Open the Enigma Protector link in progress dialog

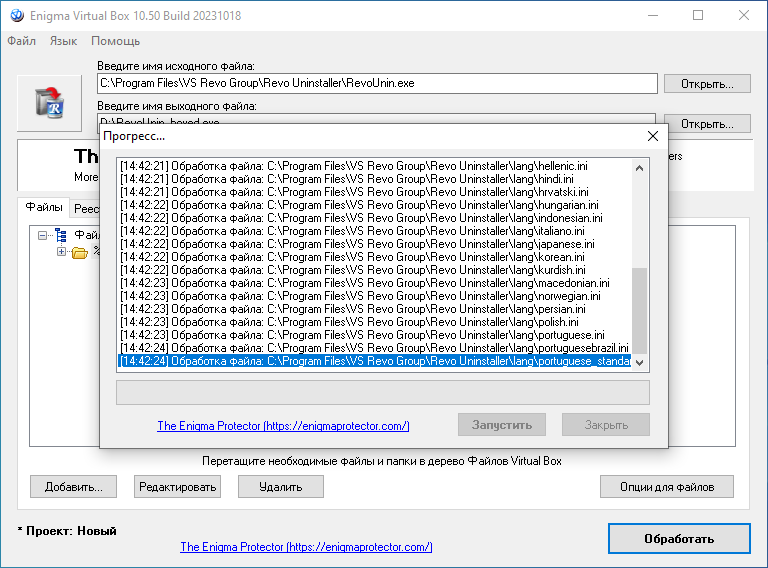283,426
